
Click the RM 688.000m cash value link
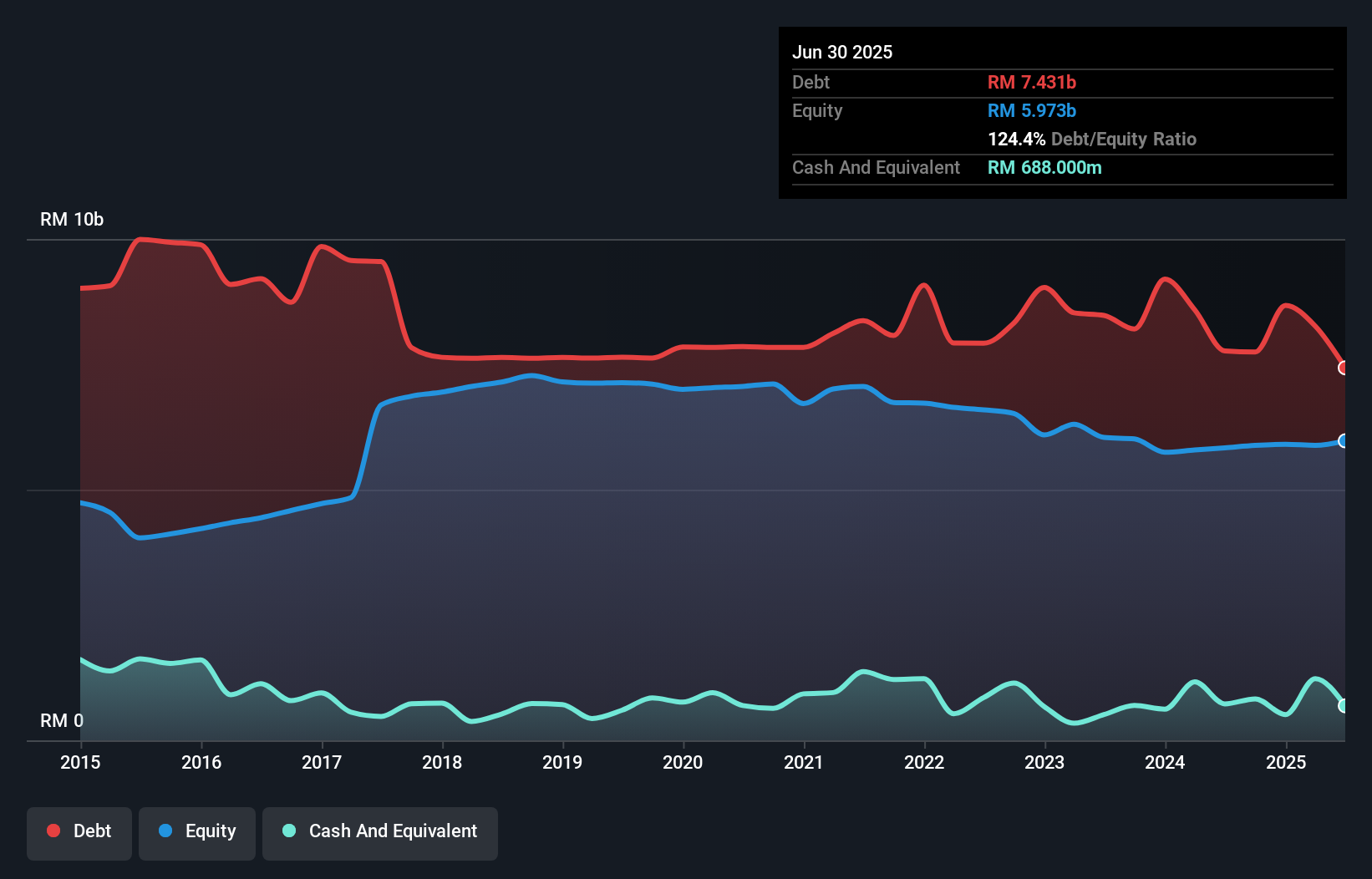[1044, 167]
